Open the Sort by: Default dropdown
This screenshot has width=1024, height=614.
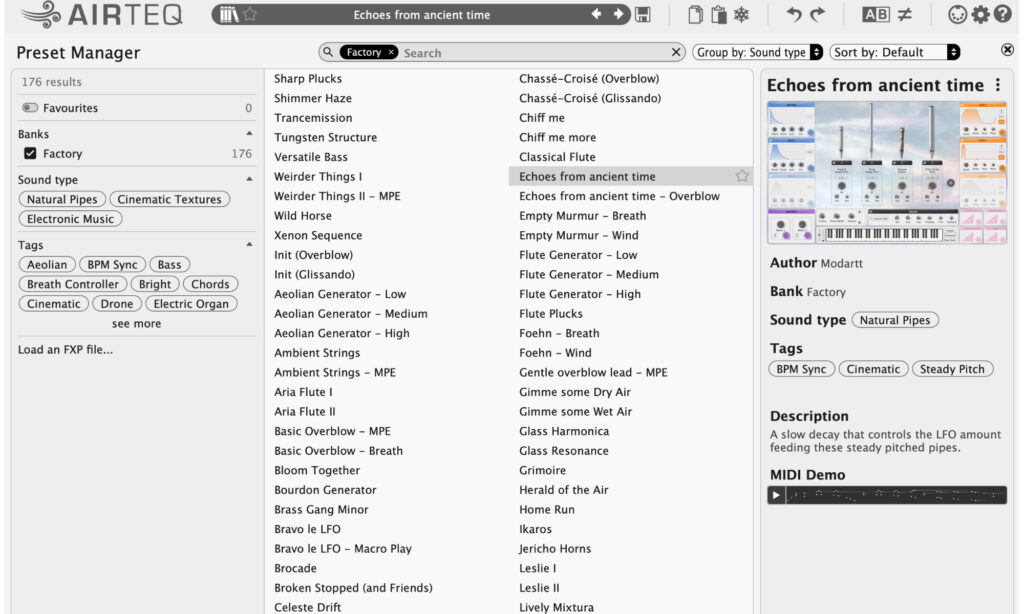(895, 52)
